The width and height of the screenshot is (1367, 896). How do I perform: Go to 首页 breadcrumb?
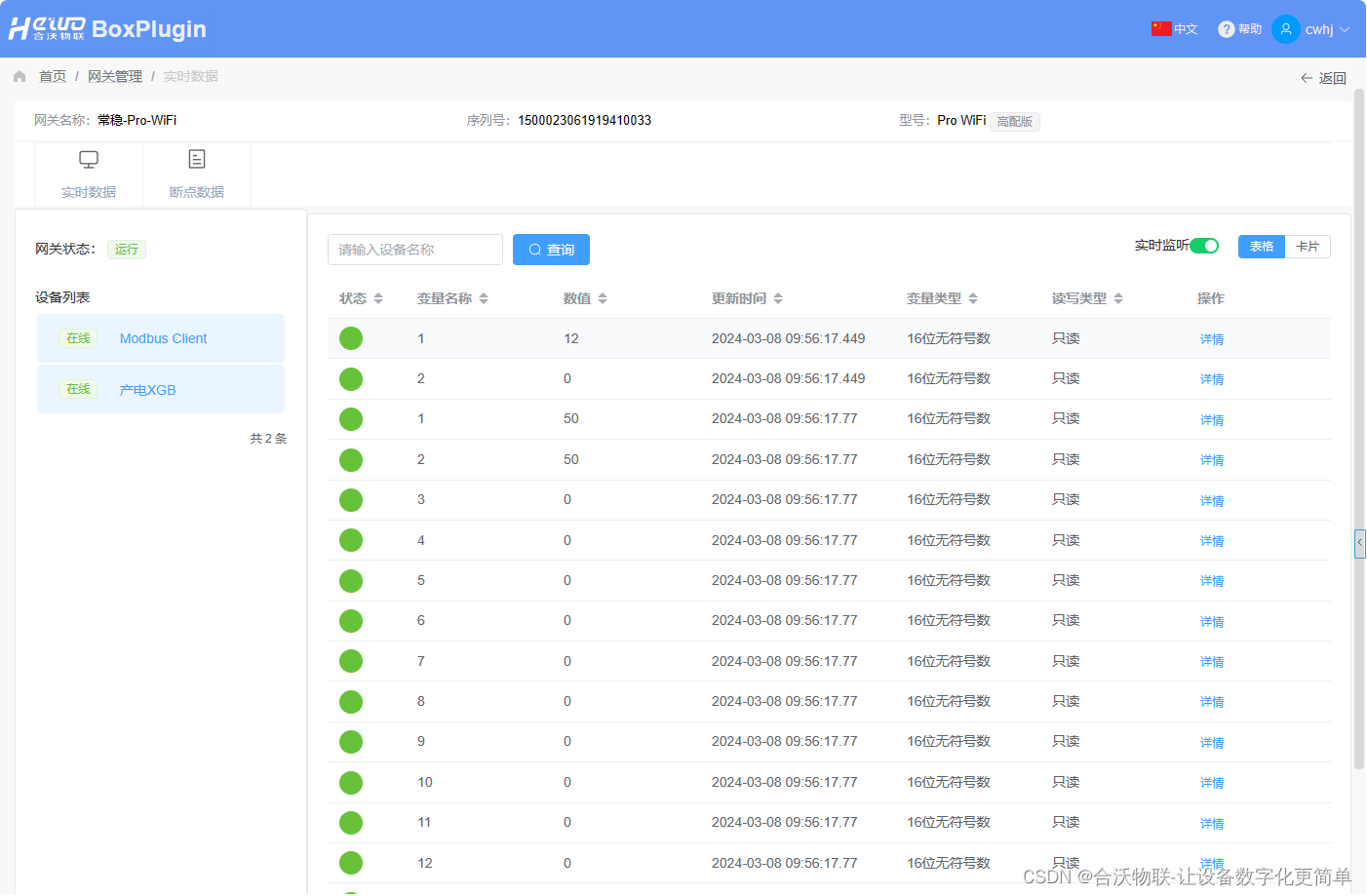coord(53,76)
